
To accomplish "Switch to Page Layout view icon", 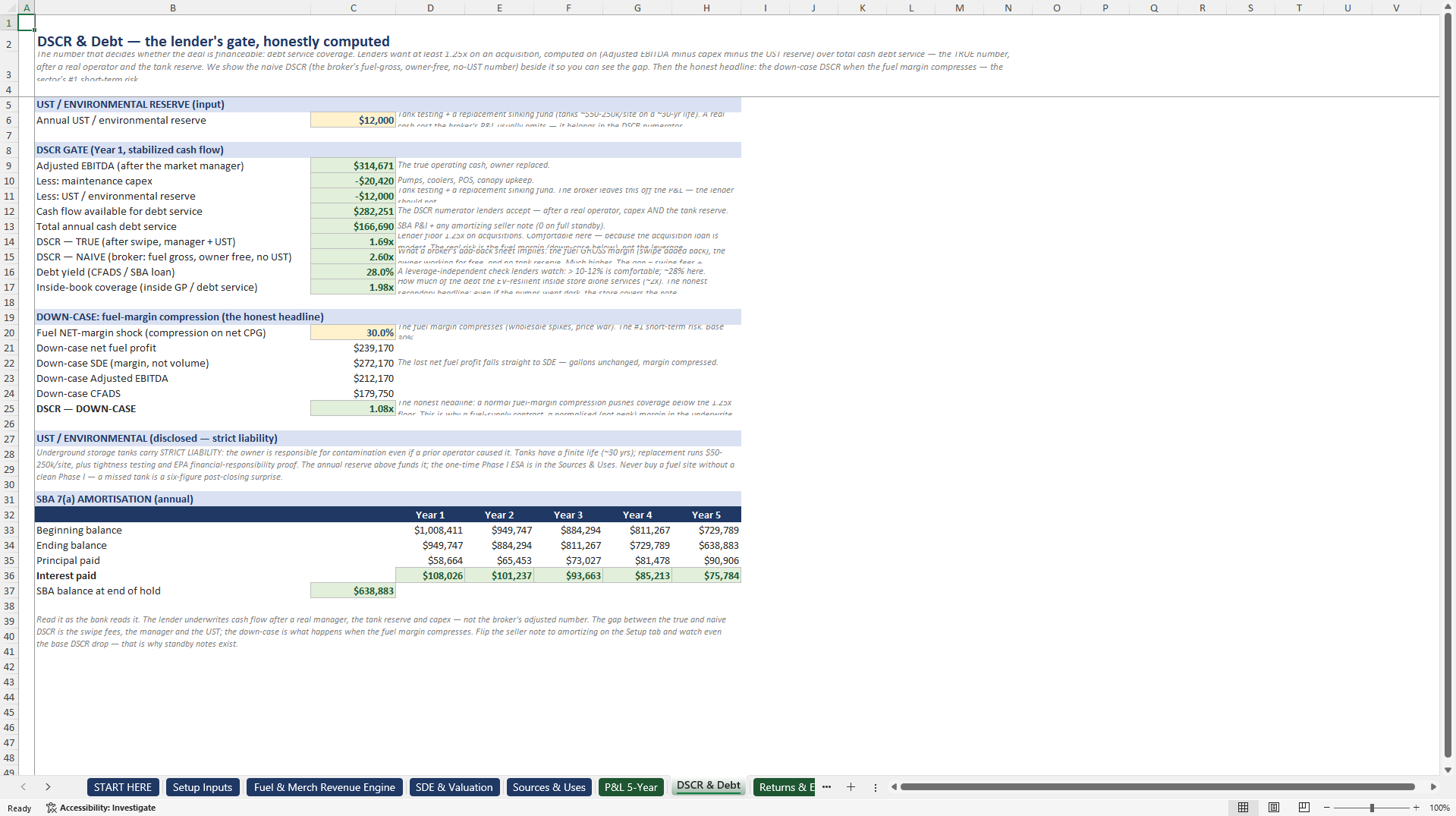I will point(1274,808).
